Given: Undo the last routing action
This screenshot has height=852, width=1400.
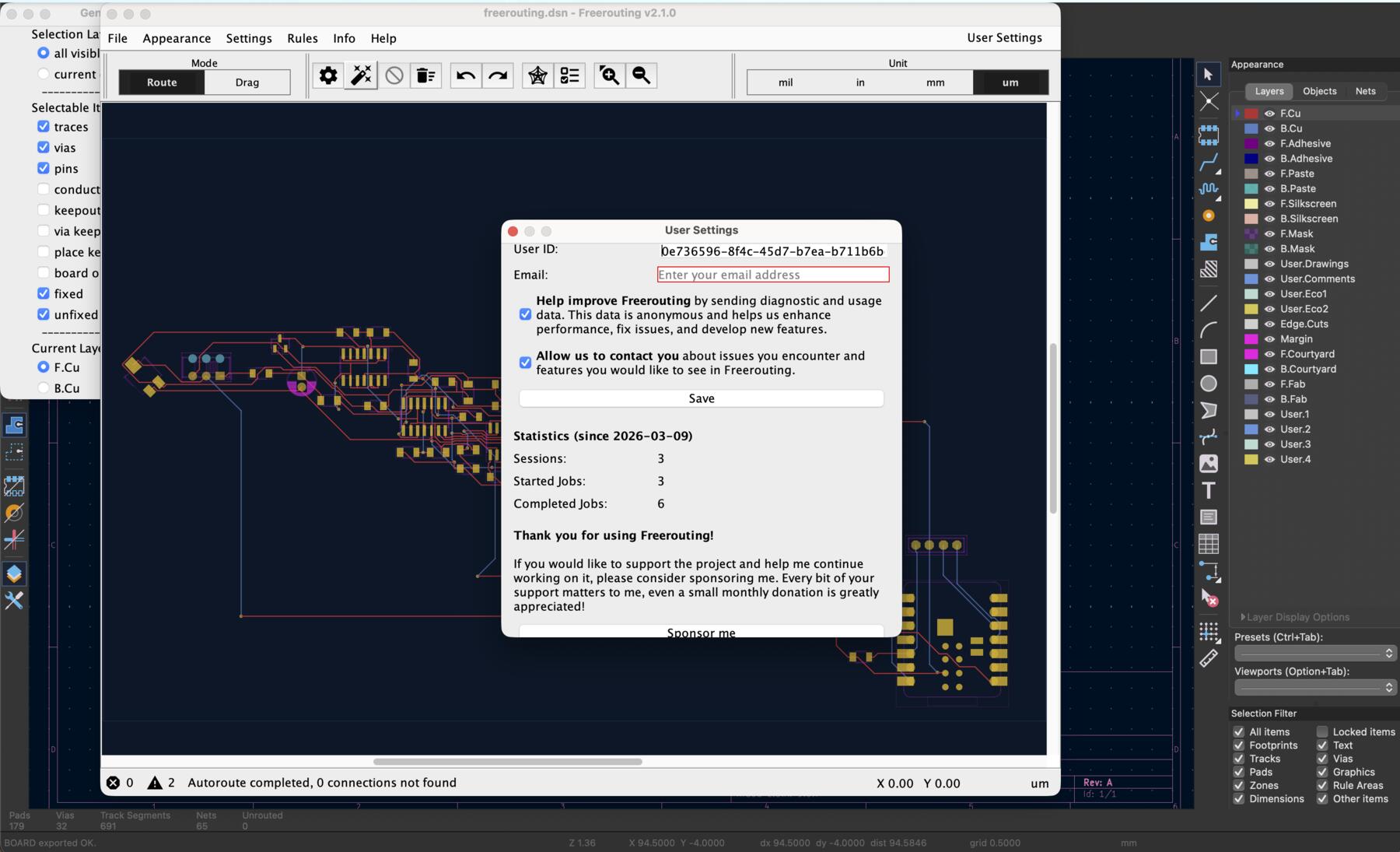Looking at the screenshot, I should [x=465, y=75].
